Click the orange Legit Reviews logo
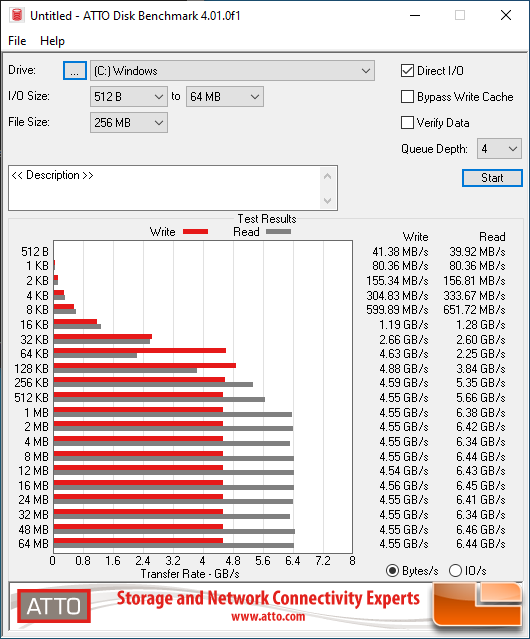Viewport: 530px width, 639px height. [477, 604]
